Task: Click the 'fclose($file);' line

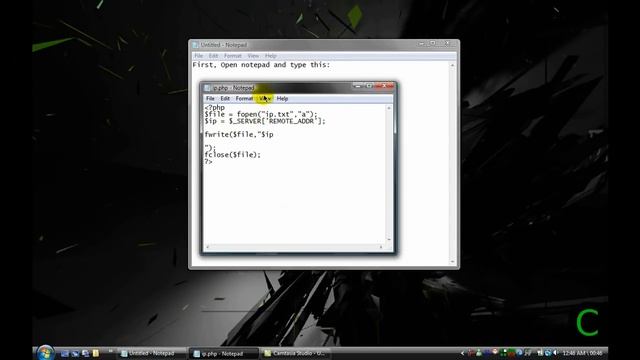Action: click(x=232, y=155)
